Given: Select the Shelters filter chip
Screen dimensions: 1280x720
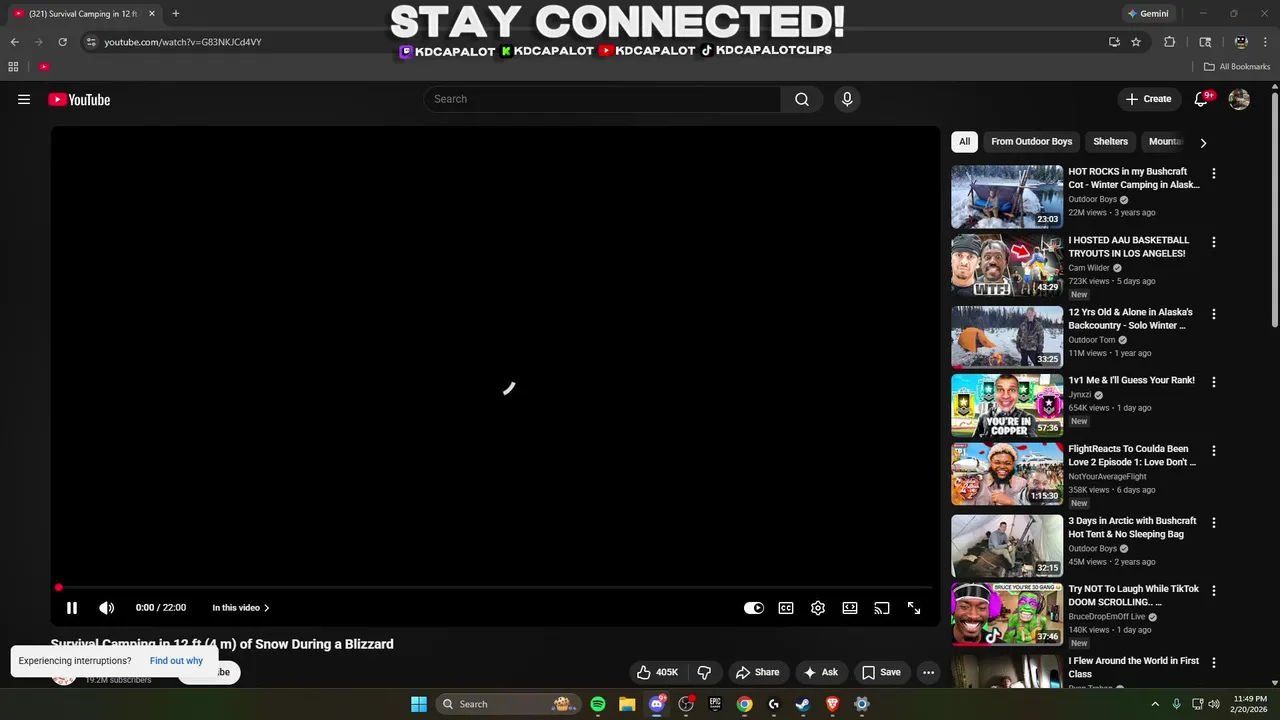Looking at the screenshot, I should tap(1110, 142).
